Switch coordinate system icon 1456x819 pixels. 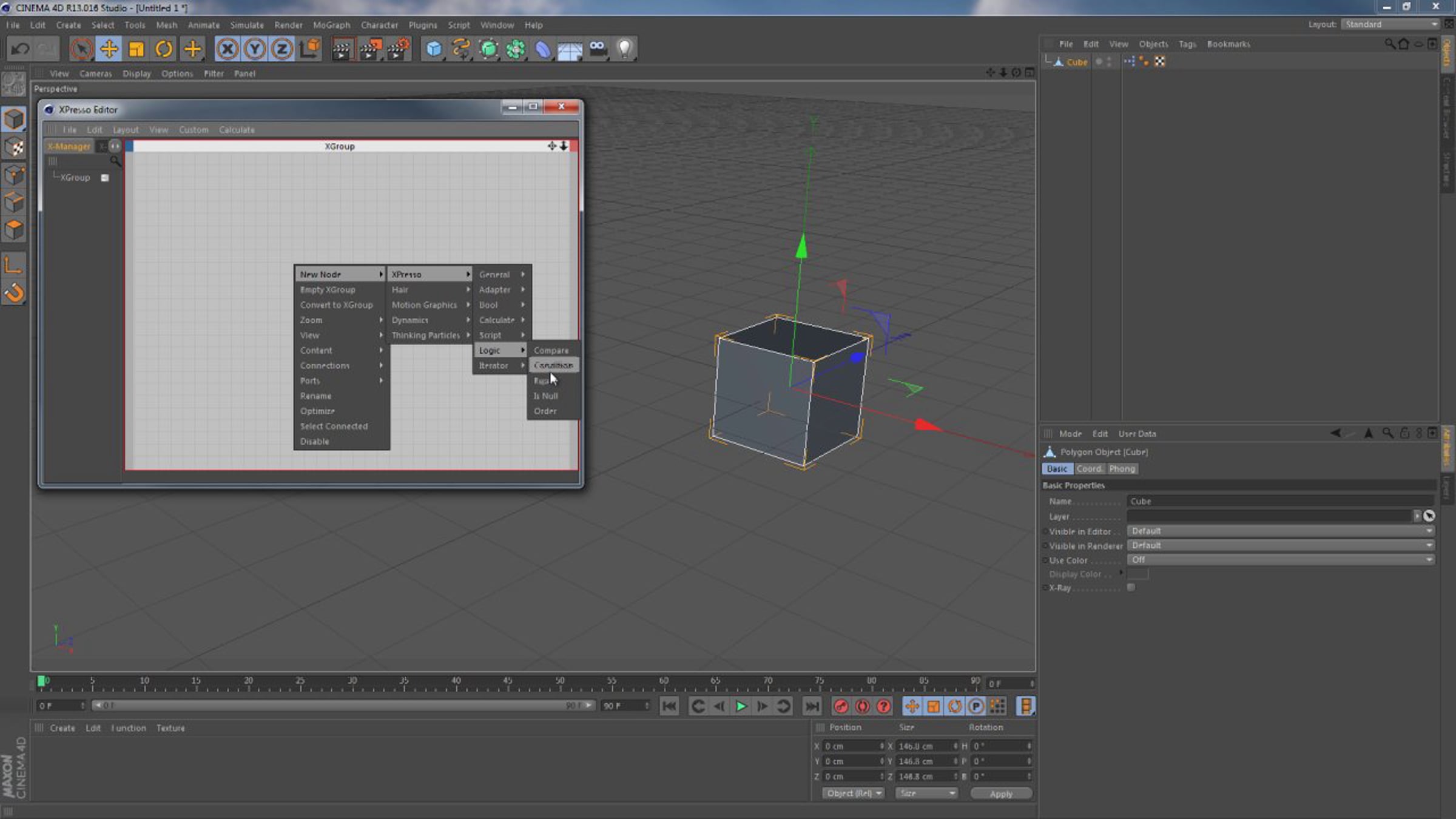310,49
